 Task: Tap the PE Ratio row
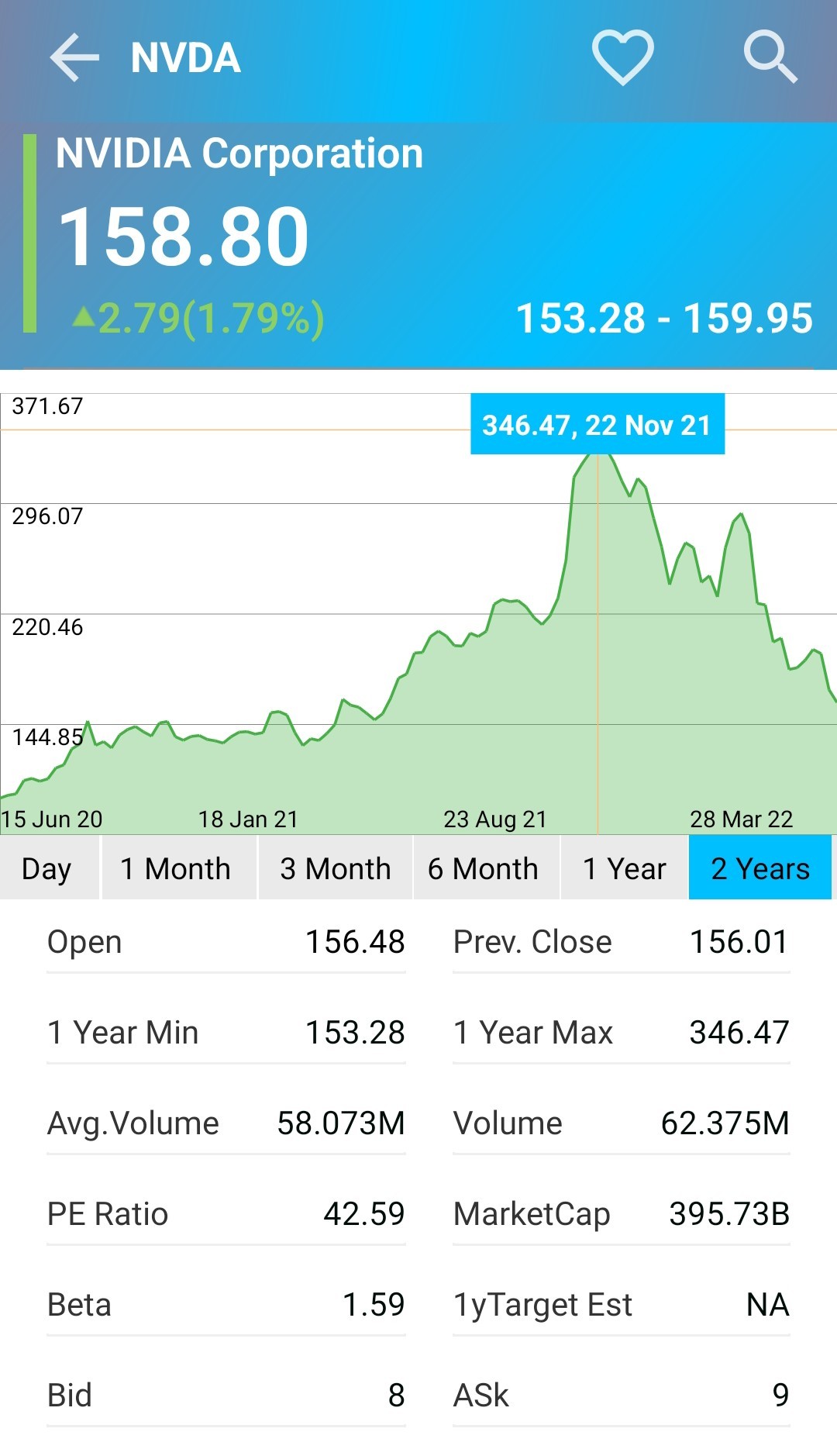pyautogui.click(x=226, y=1214)
